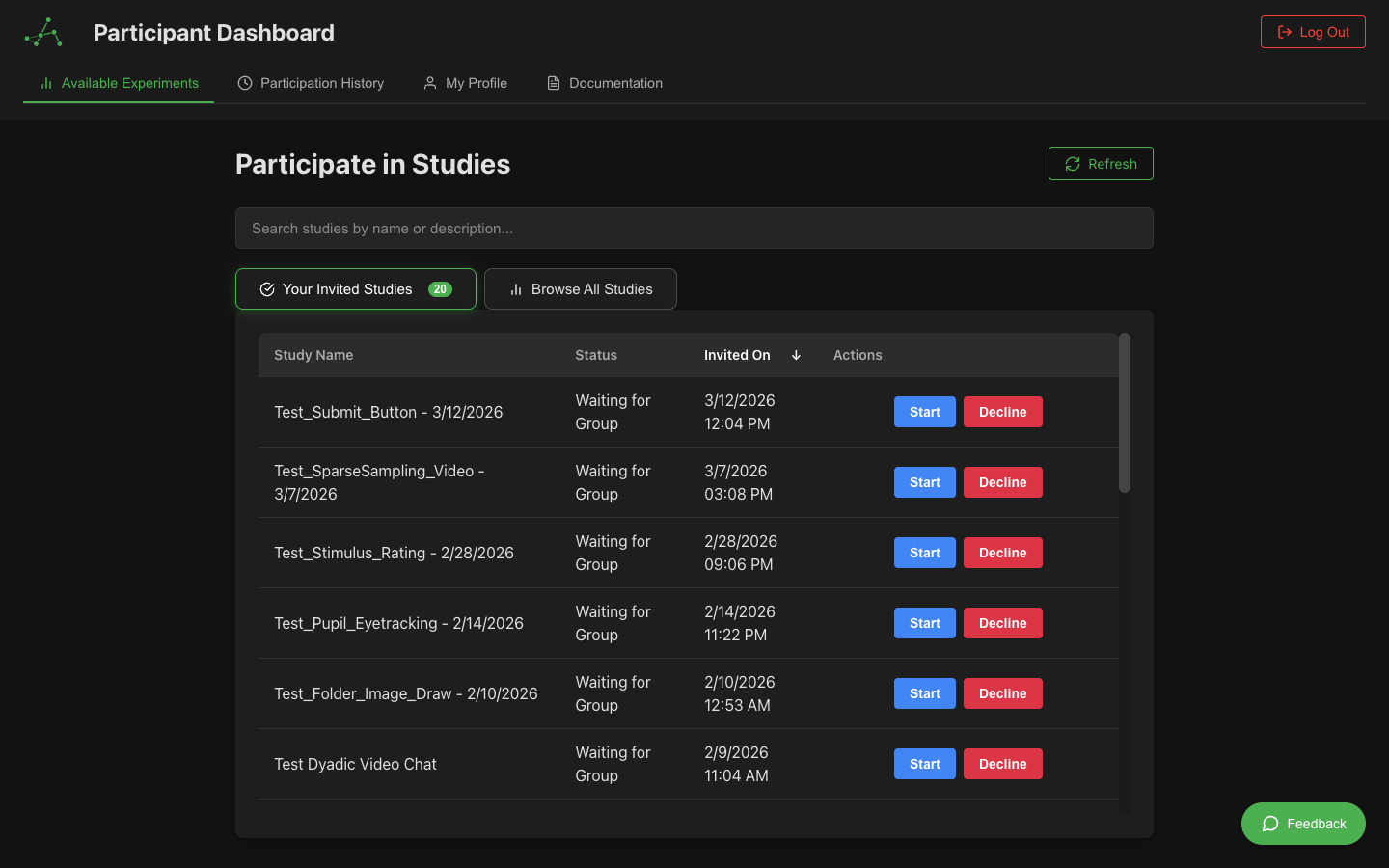
Task: Switch to the My Profile tab
Action: pos(466,83)
